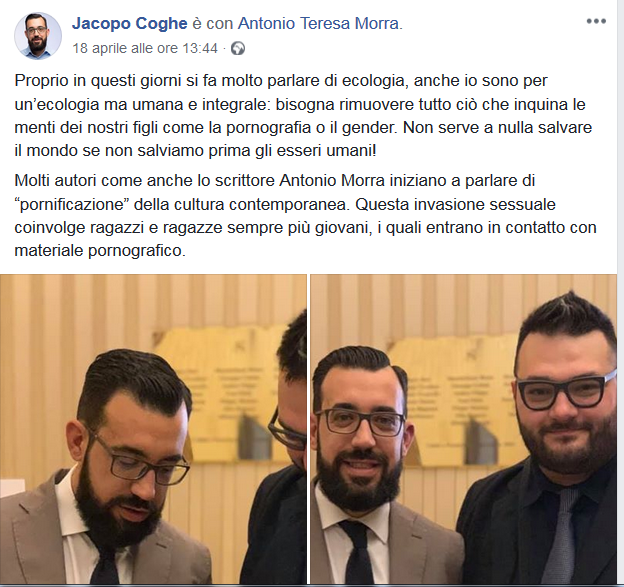Click the word 'pornificazione' in the post text
Screen dimensions: 624x587
(x=76, y=205)
